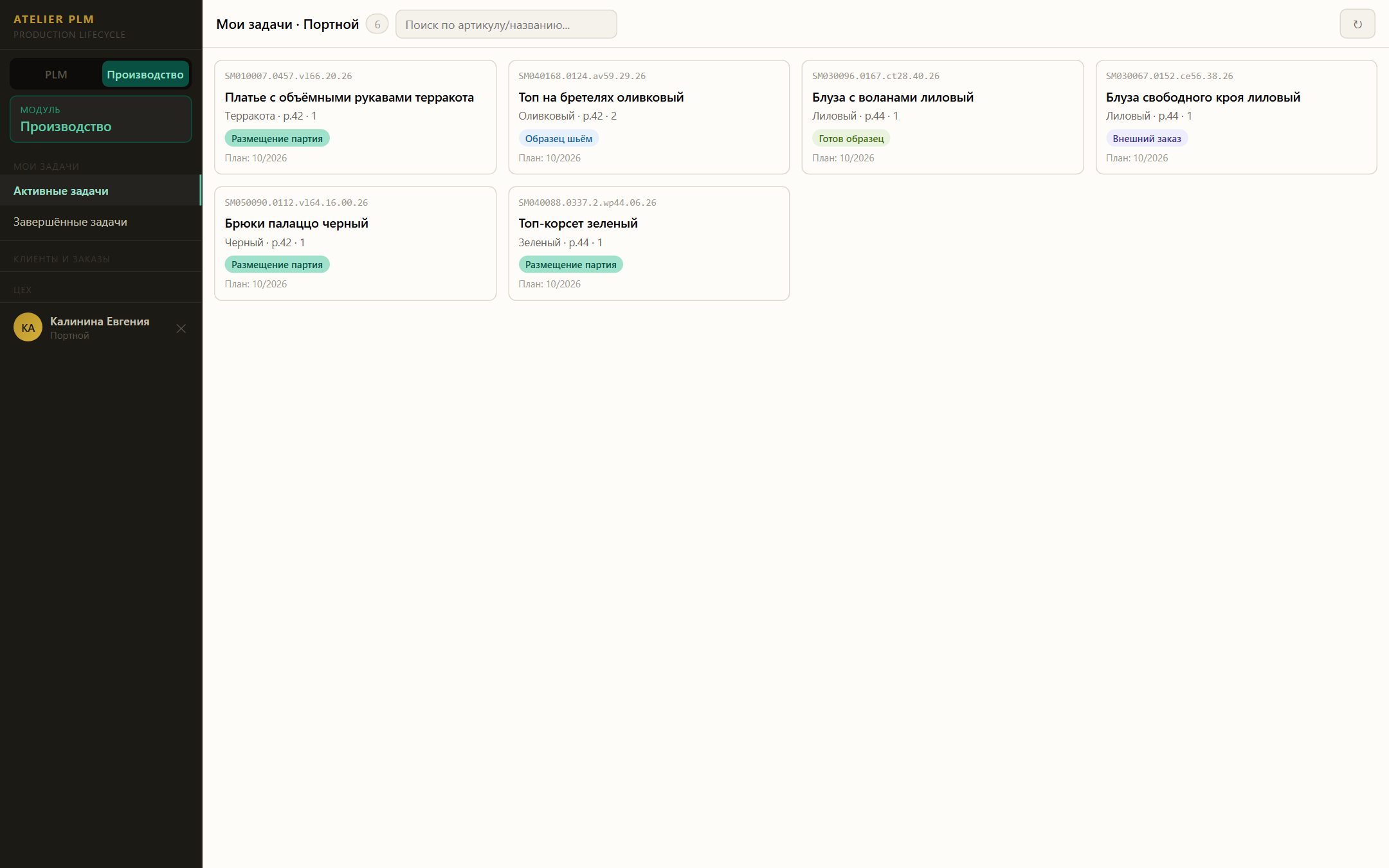The width and height of the screenshot is (1389, 868).
Task: Open card Брюки палаццо черный
Action: pyautogui.click(x=355, y=243)
